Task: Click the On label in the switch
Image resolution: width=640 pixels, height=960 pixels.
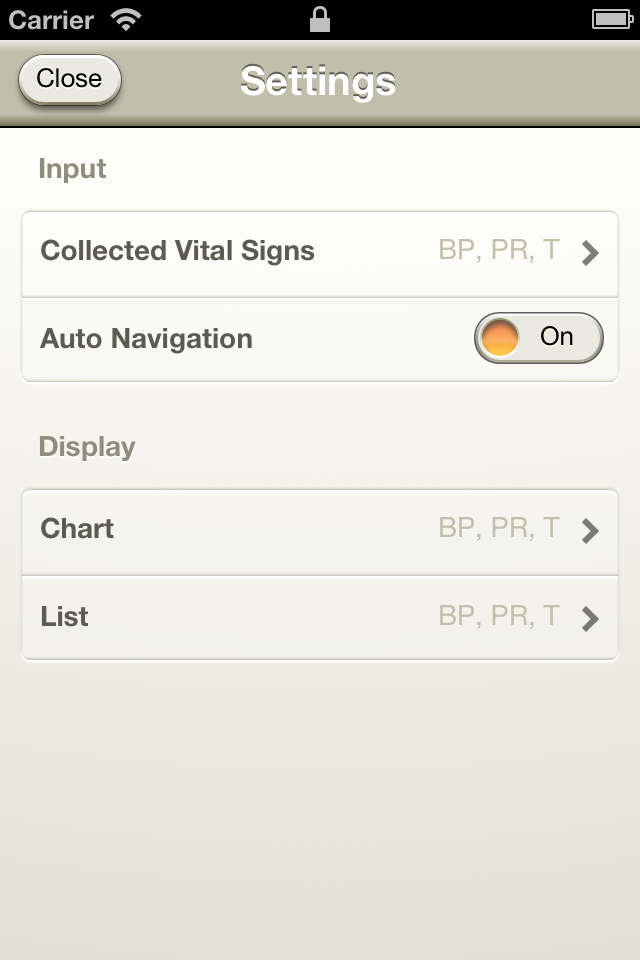Action: 556,337
